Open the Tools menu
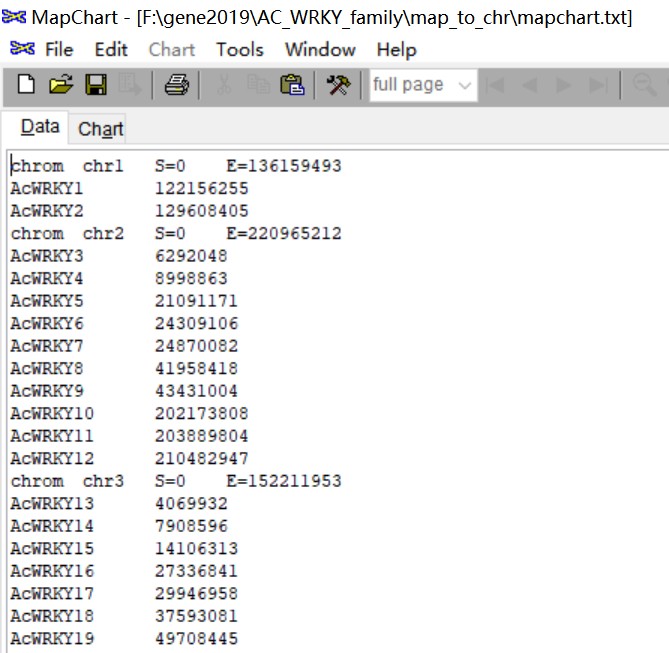This screenshot has width=669, height=653. click(x=240, y=49)
